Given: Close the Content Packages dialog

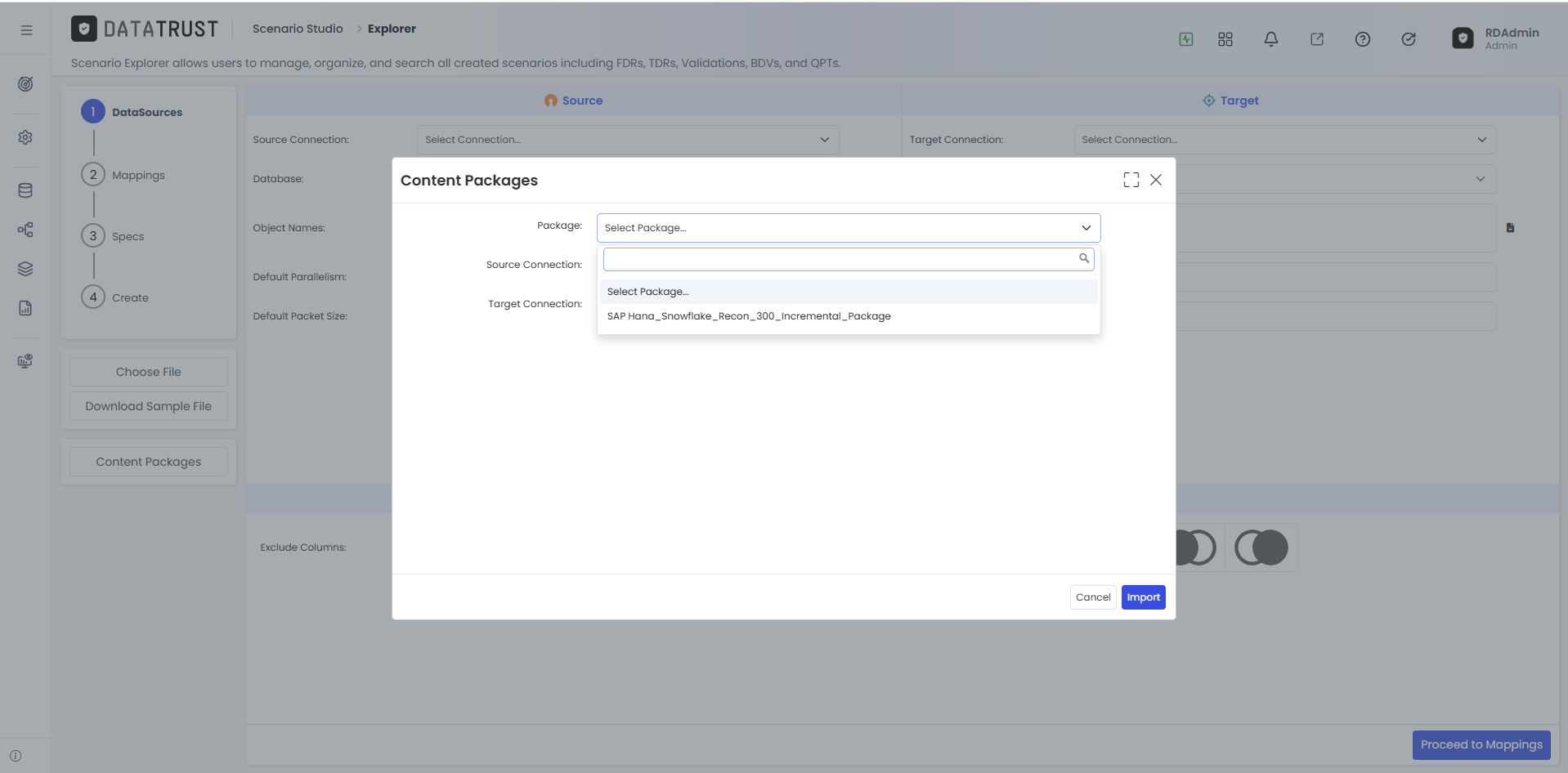Looking at the screenshot, I should click(1156, 180).
